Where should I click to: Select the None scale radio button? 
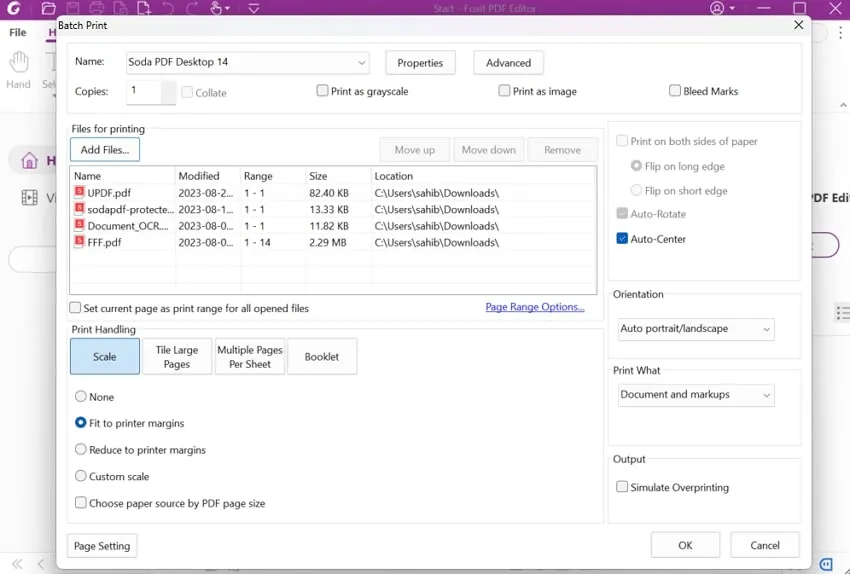81,396
